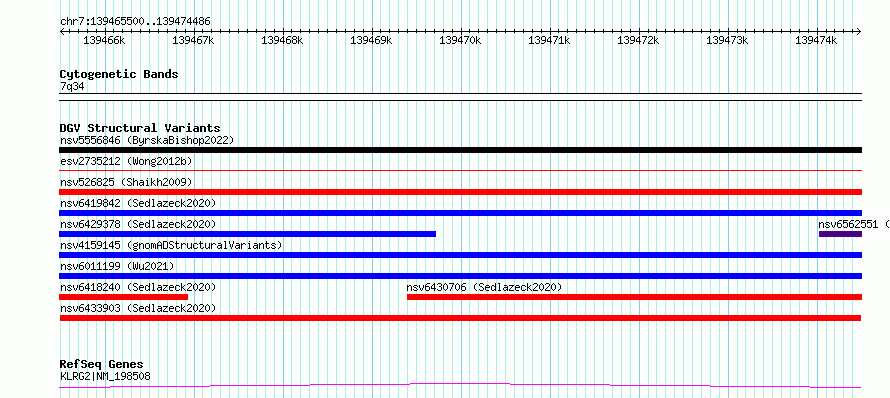This screenshot has height=398, width=890.
Task: Select the thin red esv2735212 line
Action: click(x=460, y=170)
